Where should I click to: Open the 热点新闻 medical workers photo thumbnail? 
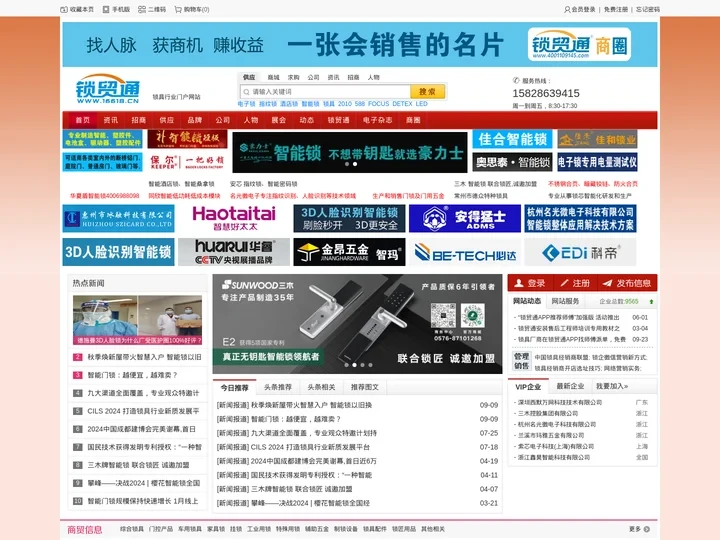137,320
